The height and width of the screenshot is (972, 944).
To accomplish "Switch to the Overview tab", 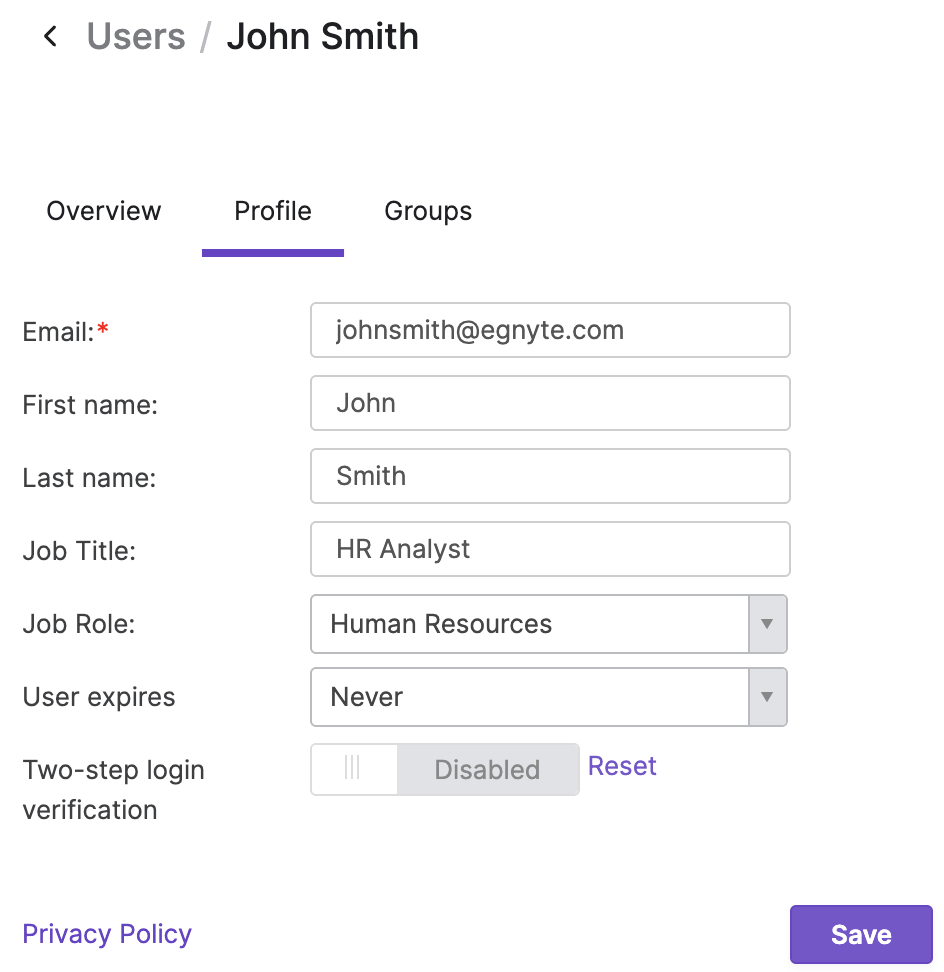I will 103,211.
